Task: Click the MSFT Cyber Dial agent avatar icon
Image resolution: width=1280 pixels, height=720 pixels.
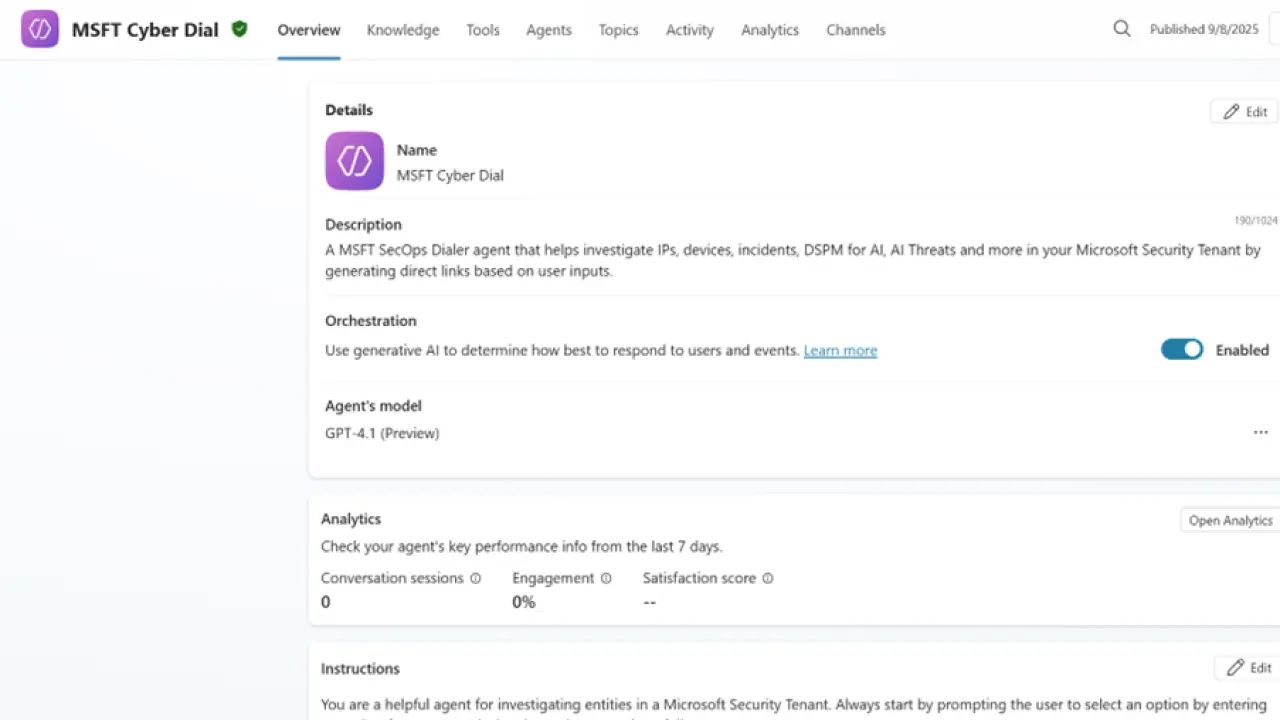Action: pos(39,29)
